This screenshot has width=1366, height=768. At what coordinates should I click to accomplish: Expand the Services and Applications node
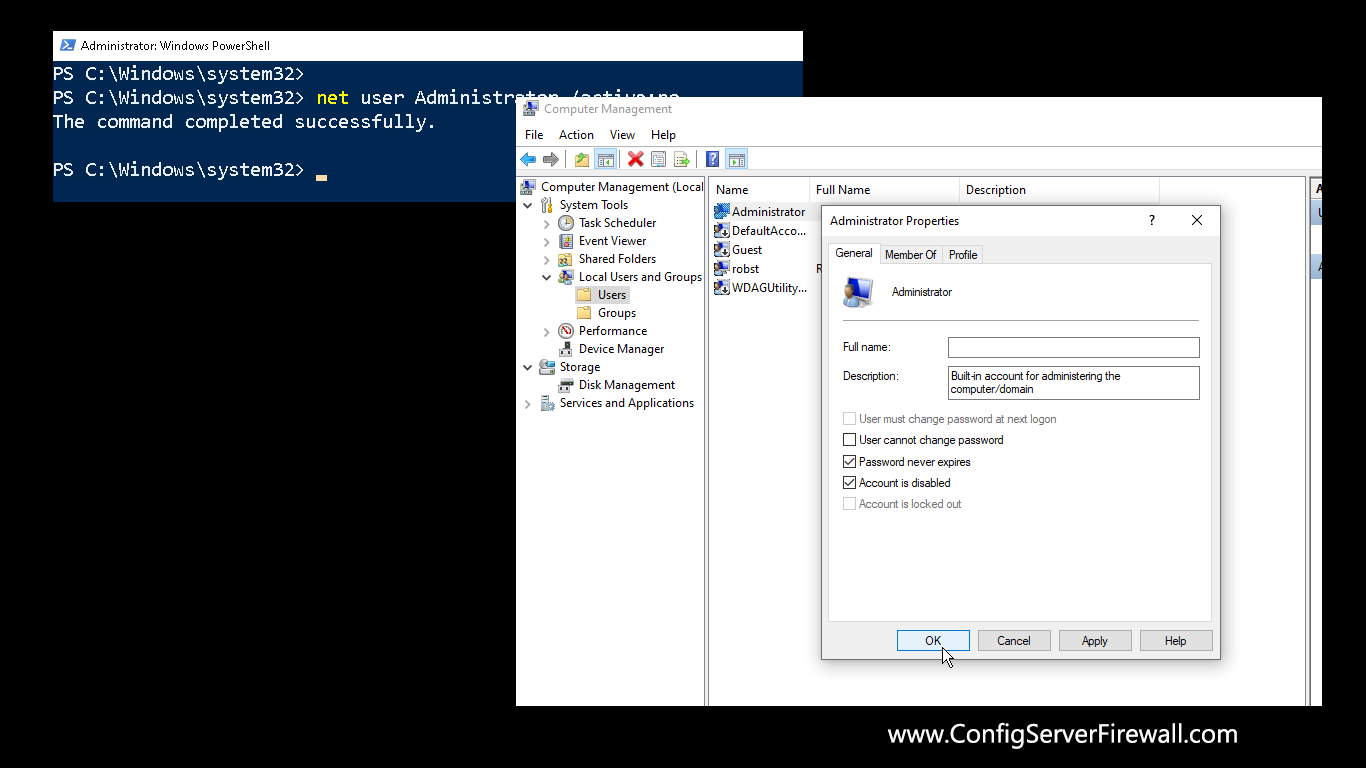pyautogui.click(x=528, y=403)
